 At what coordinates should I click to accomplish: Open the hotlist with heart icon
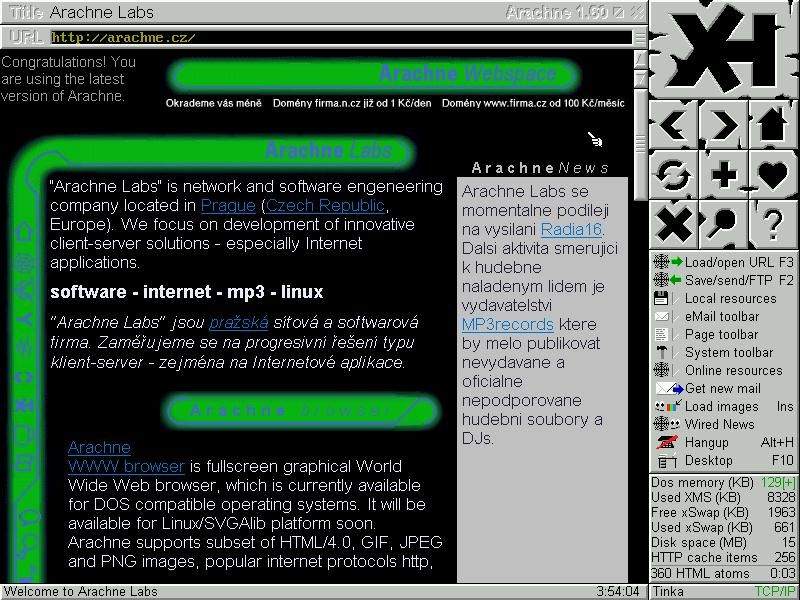[x=773, y=174]
